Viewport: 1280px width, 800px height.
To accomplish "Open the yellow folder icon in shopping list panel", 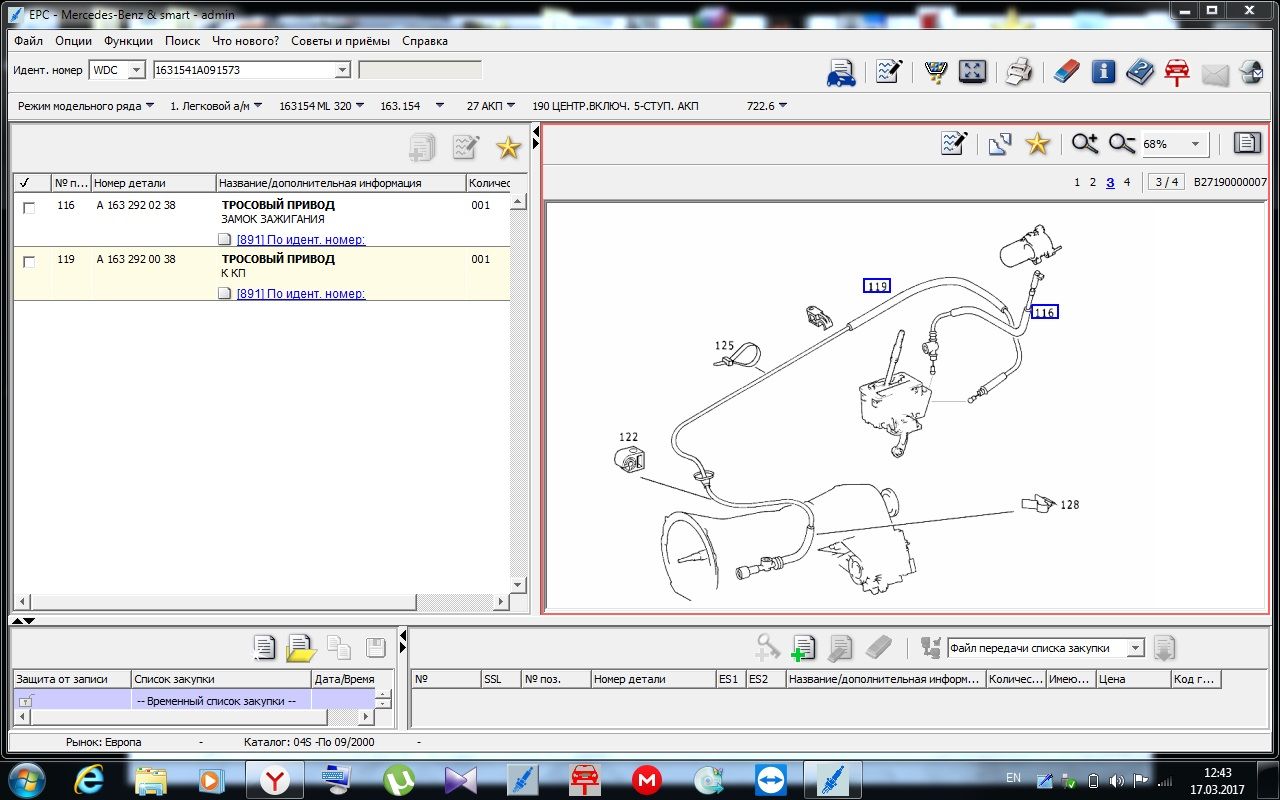I will tap(300, 648).
